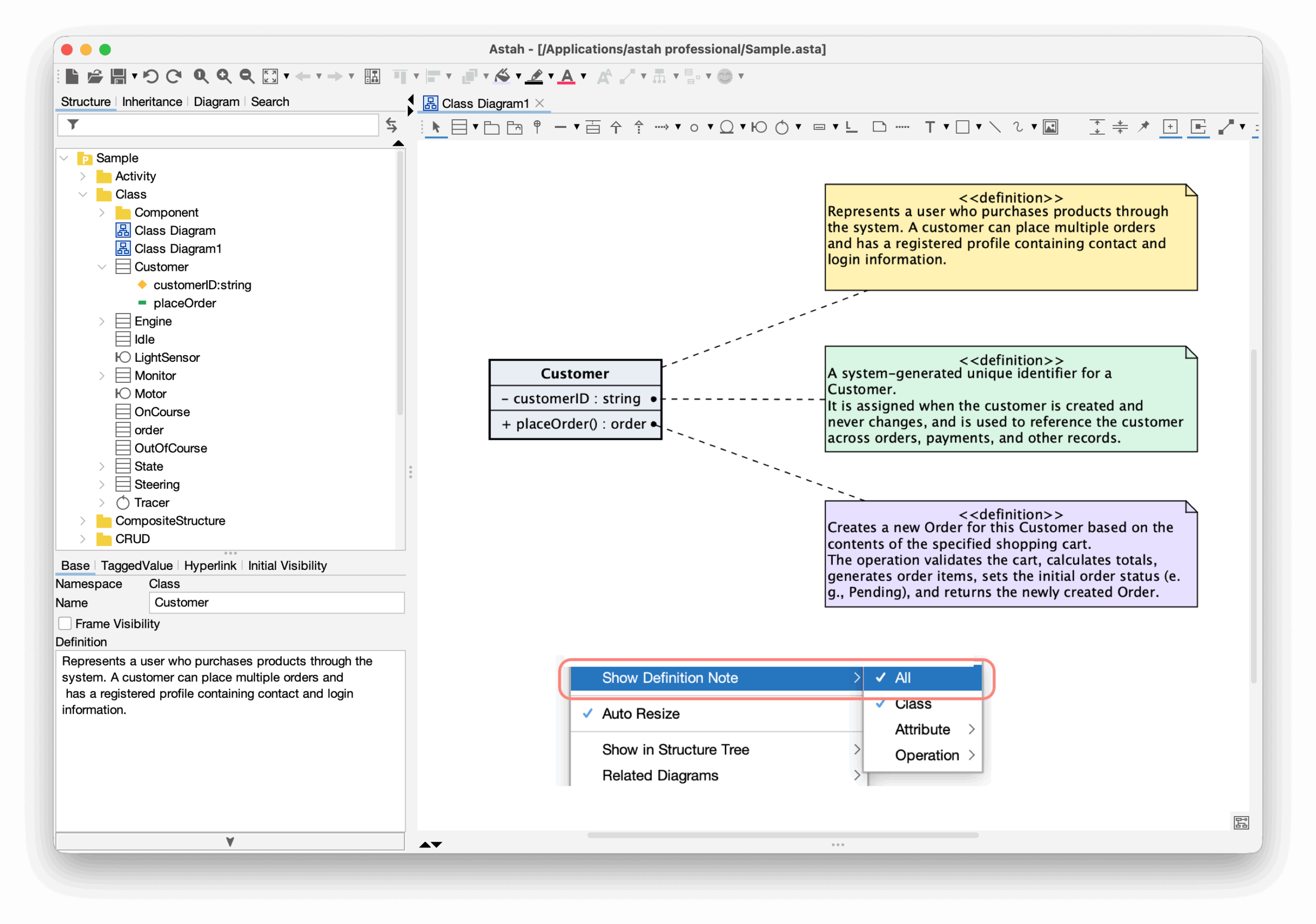The height and width of the screenshot is (924, 1316).
Task: Open the font color picker
Action: tap(568, 76)
